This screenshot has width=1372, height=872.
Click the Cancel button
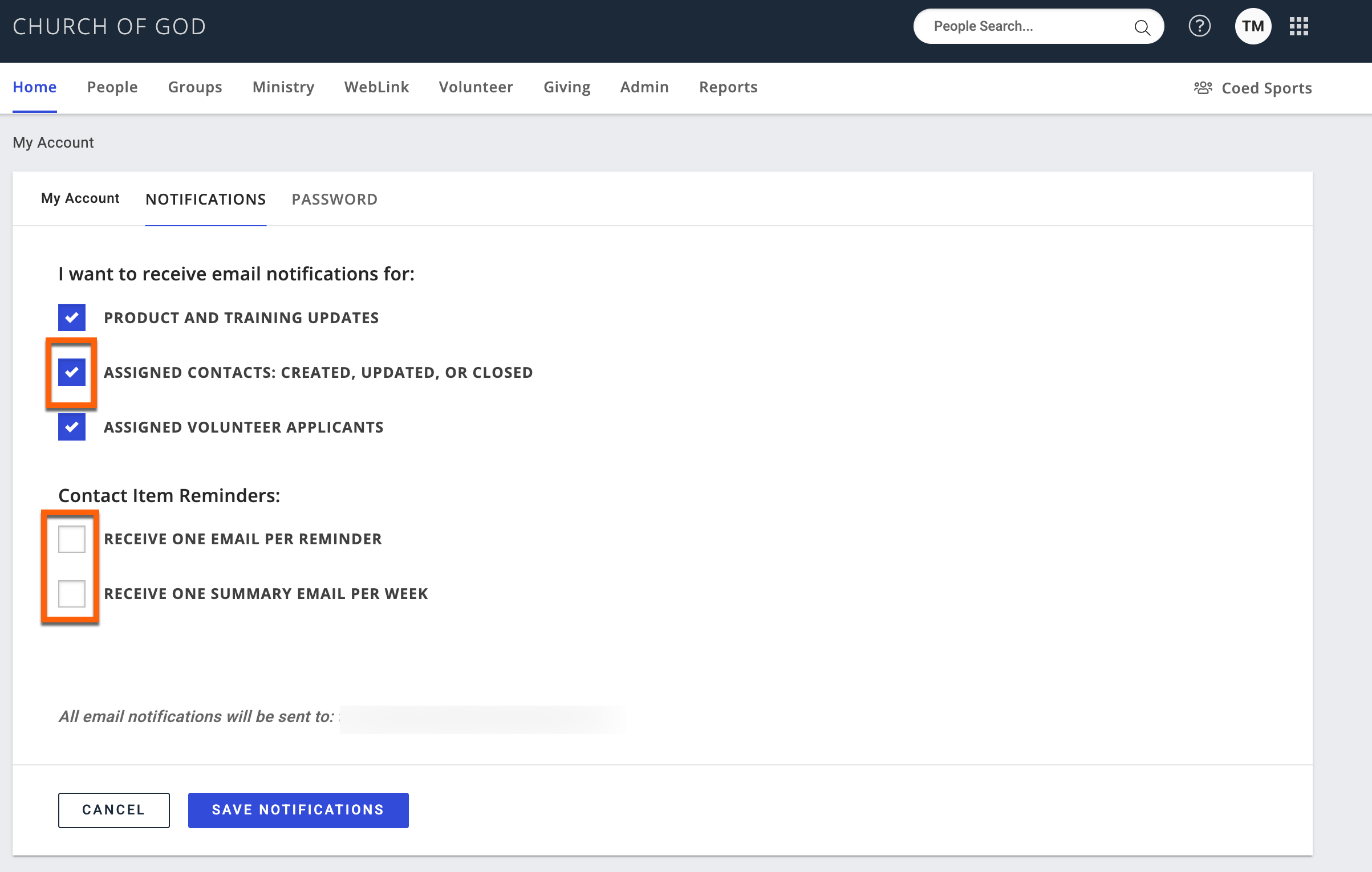point(114,810)
